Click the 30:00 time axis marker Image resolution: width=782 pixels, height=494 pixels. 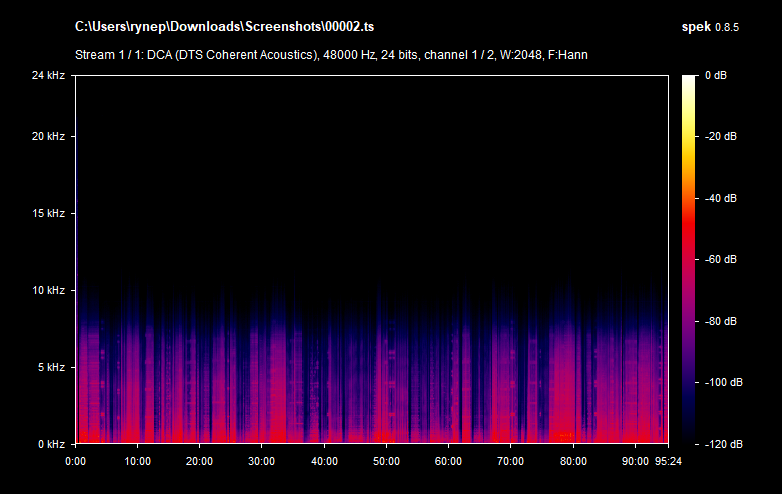[262, 462]
